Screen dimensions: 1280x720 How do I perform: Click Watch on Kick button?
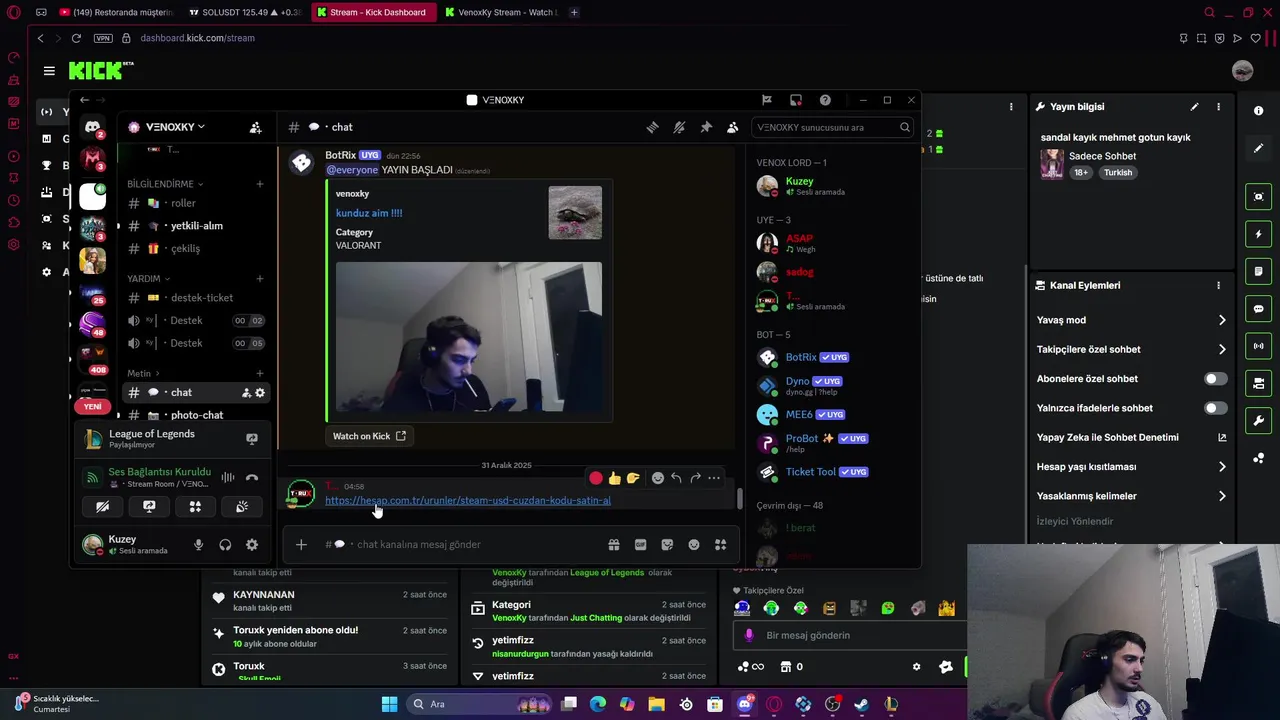tap(369, 436)
